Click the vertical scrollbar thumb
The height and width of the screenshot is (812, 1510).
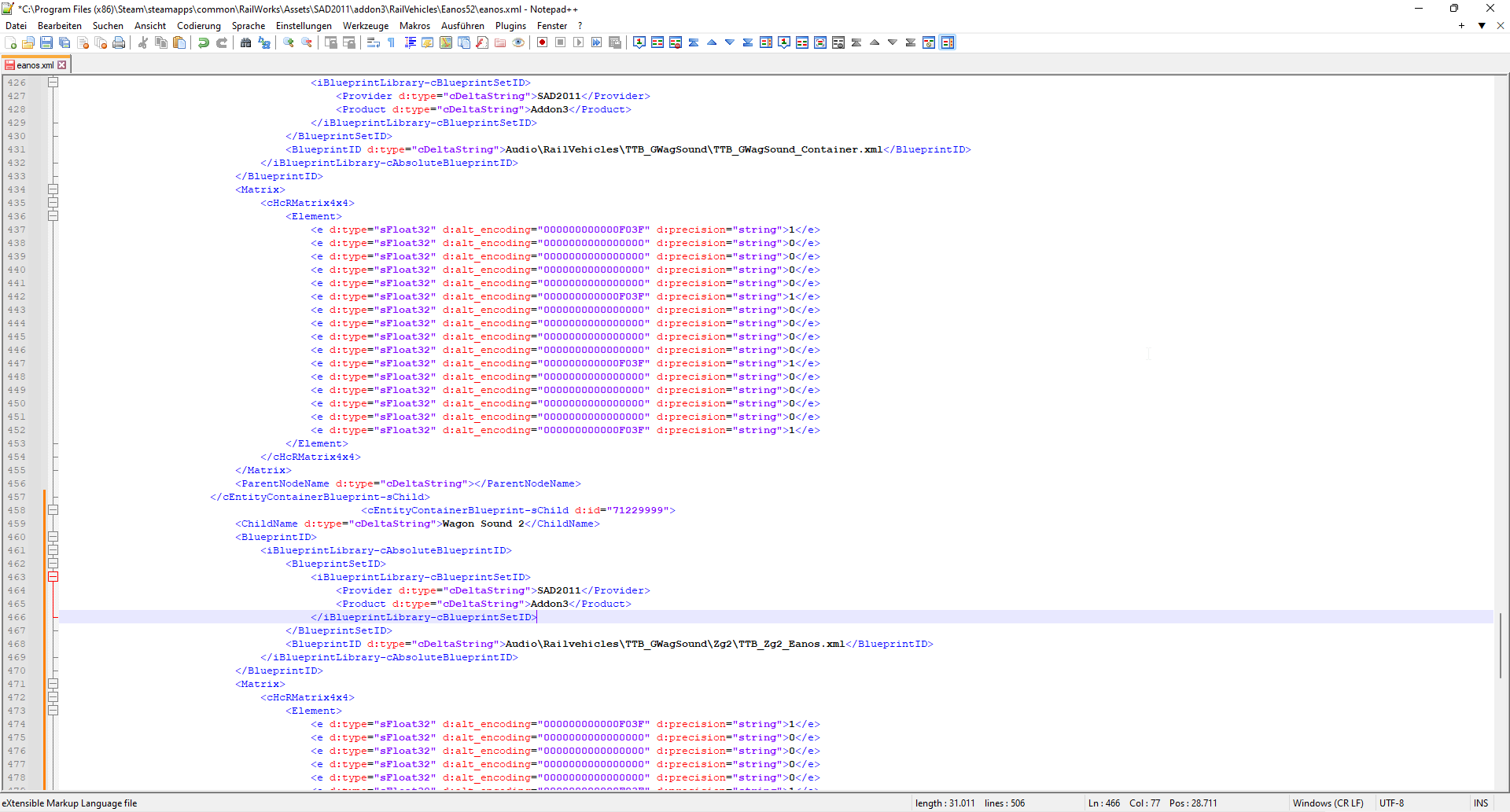point(1501,645)
